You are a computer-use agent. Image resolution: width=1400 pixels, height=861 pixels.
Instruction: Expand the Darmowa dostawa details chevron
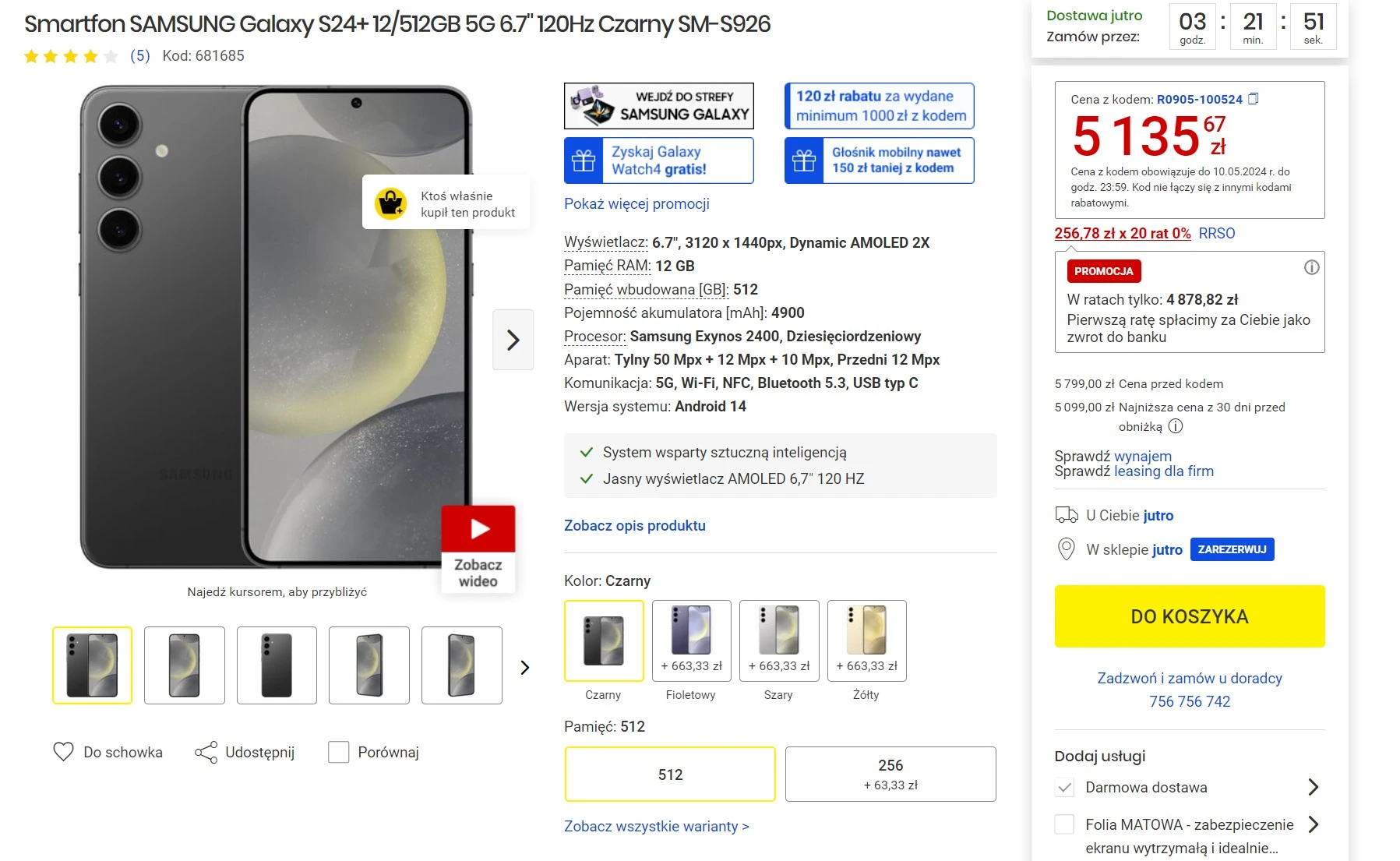[1314, 787]
